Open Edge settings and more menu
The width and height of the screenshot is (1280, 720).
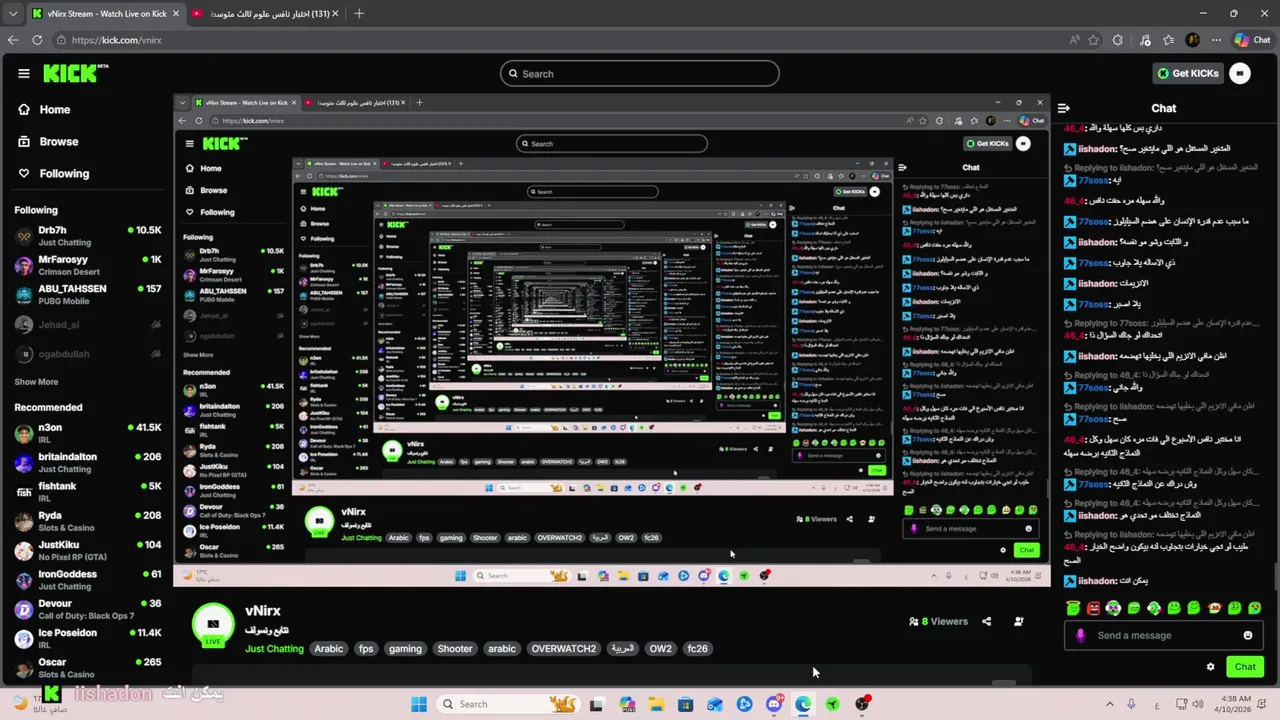point(1217,40)
